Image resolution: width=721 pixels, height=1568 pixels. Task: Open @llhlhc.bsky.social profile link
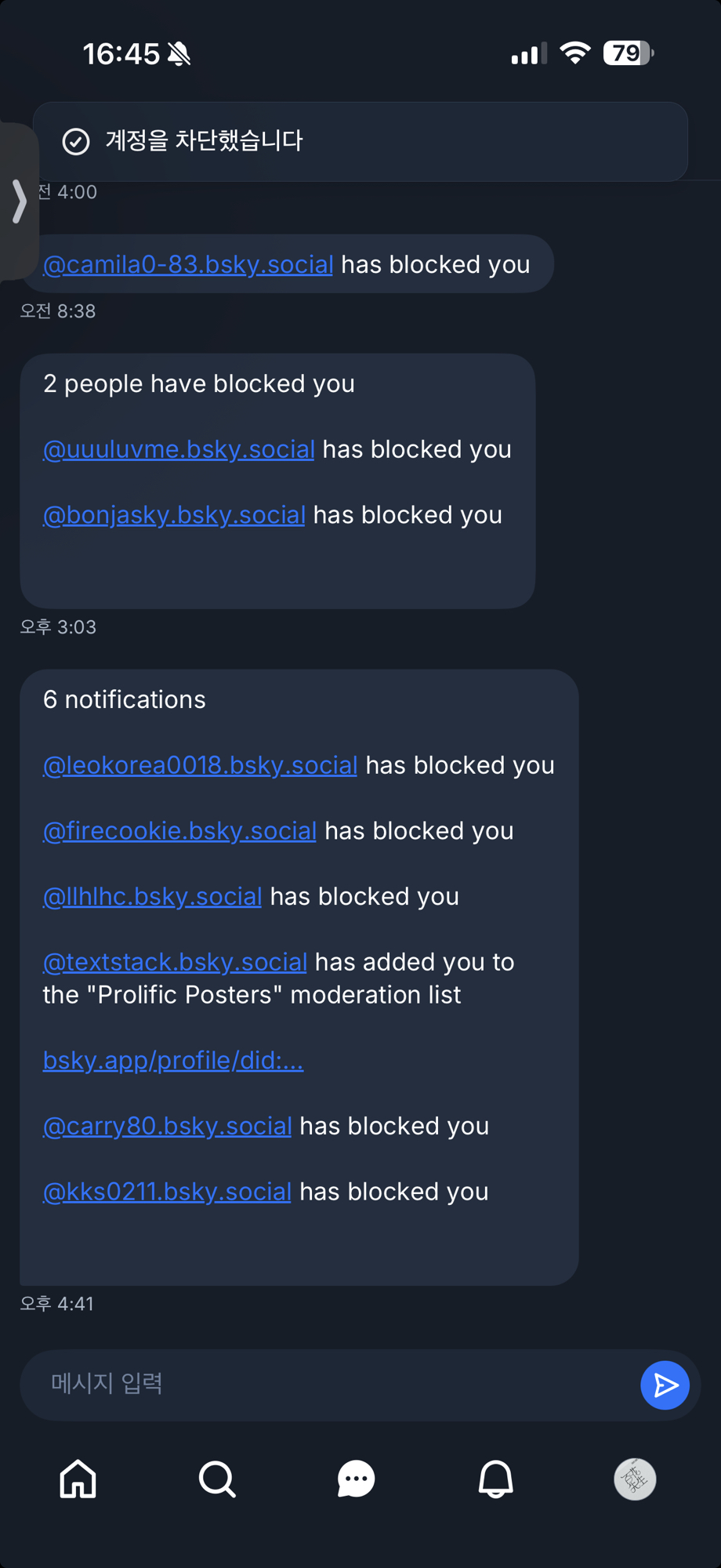pyautogui.click(x=152, y=897)
